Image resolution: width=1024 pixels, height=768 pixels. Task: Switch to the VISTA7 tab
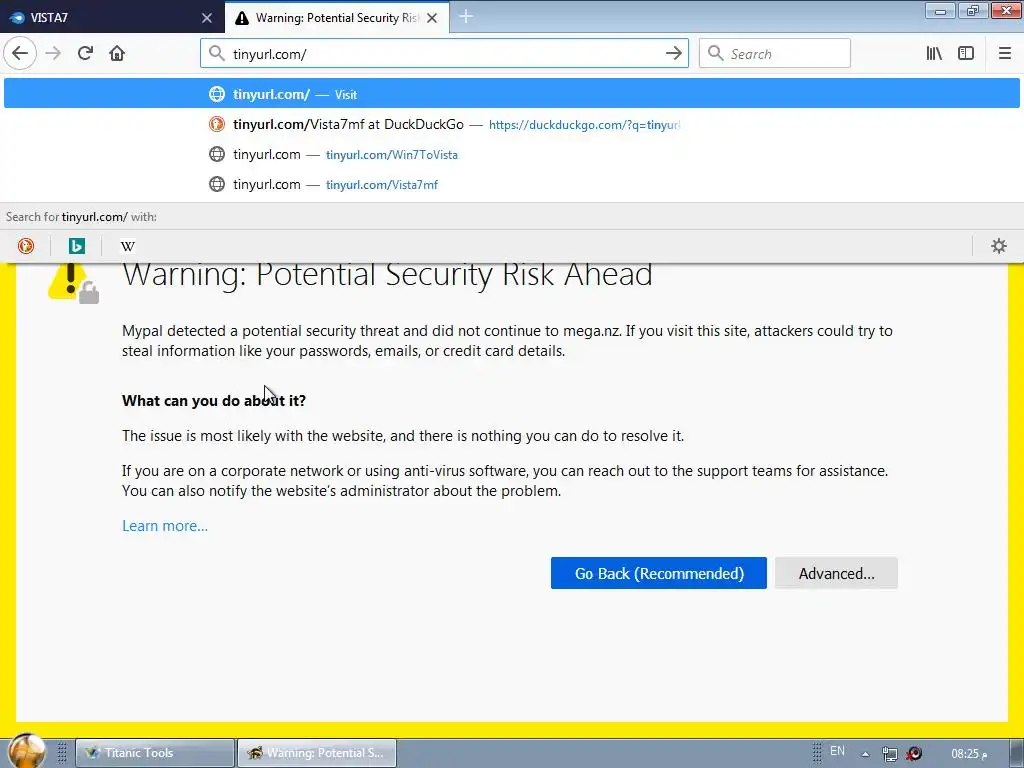tap(110, 18)
